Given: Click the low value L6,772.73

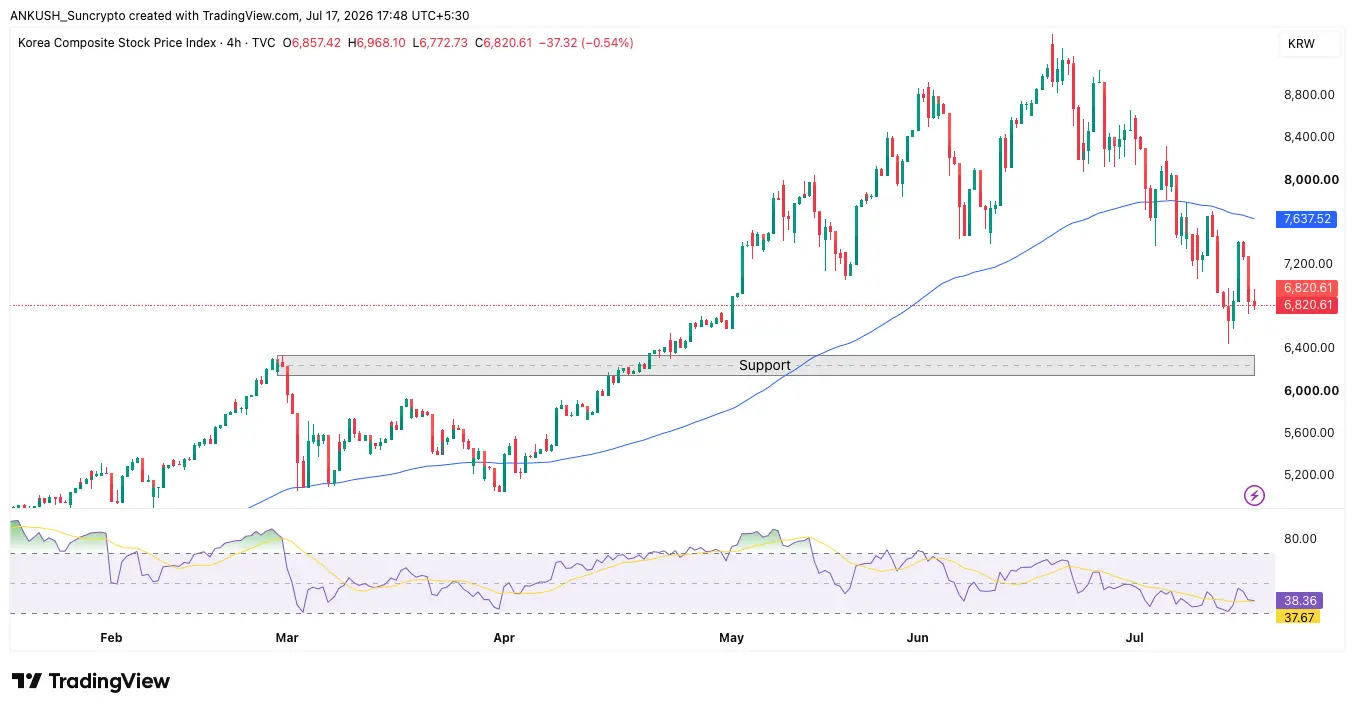Looking at the screenshot, I should pos(440,43).
